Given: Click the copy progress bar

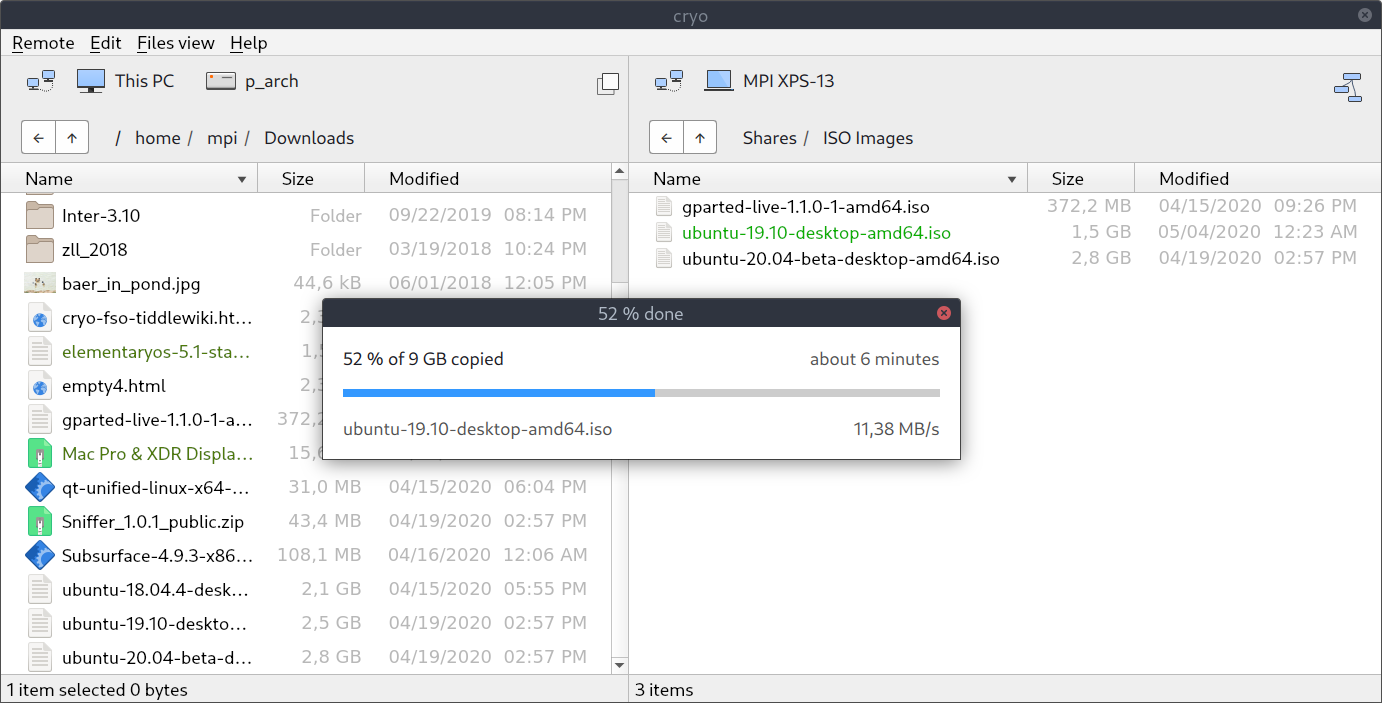Looking at the screenshot, I should [x=640, y=392].
